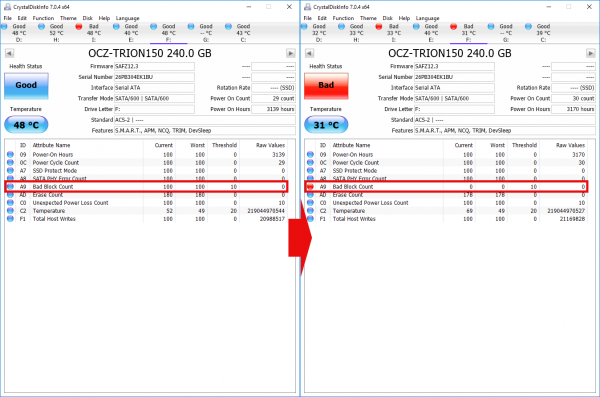The image size is (600, 397).
Task: Click the next-disk arrow in left window
Action: click(x=290, y=53)
